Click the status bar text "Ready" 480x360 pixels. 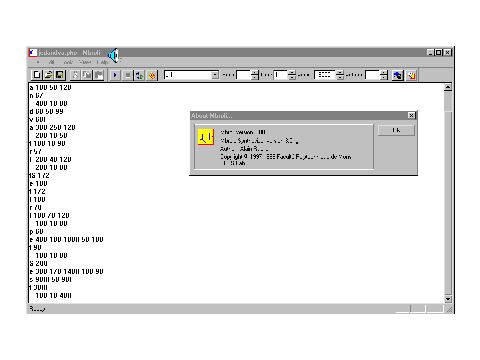pyautogui.click(x=37, y=309)
